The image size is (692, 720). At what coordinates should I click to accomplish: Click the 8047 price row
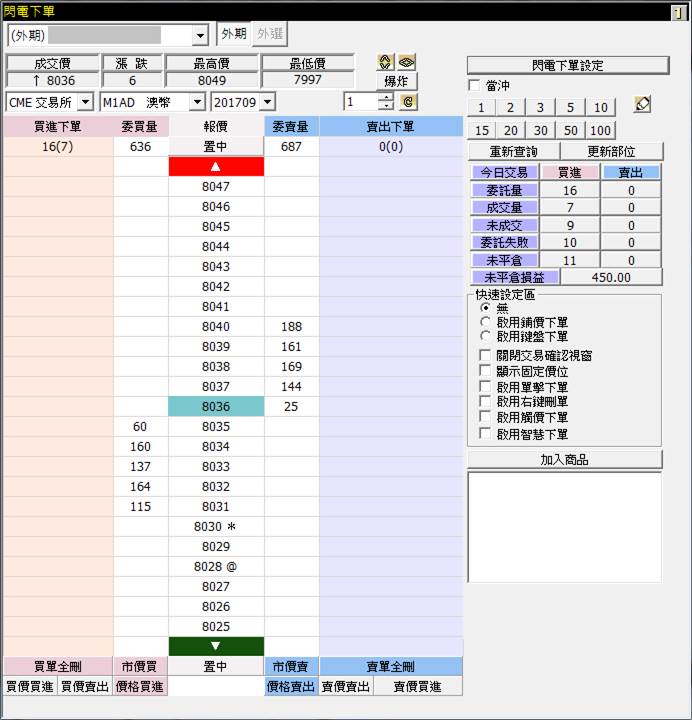(x=216, y=186)
